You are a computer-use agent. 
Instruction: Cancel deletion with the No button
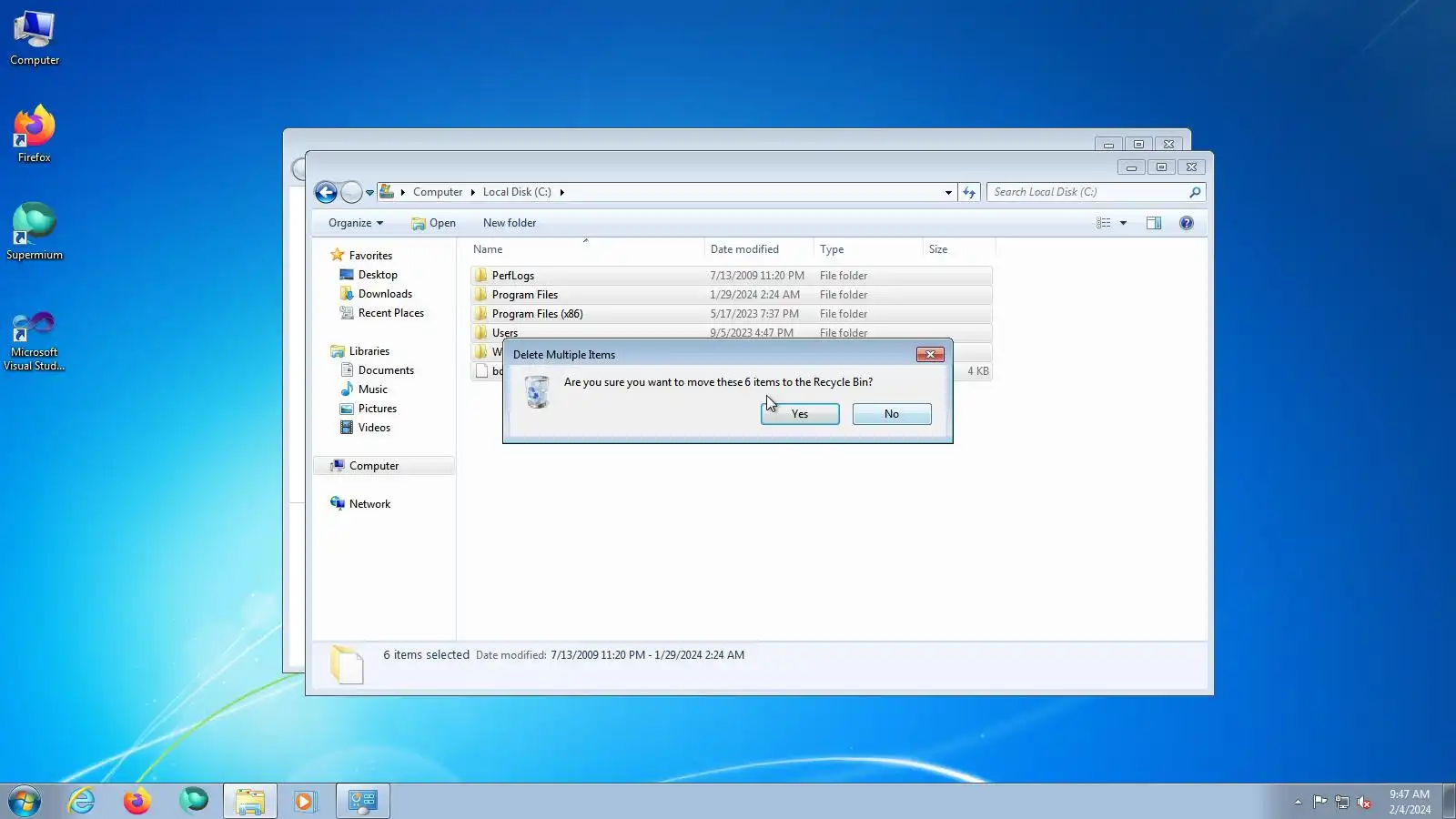892,414
